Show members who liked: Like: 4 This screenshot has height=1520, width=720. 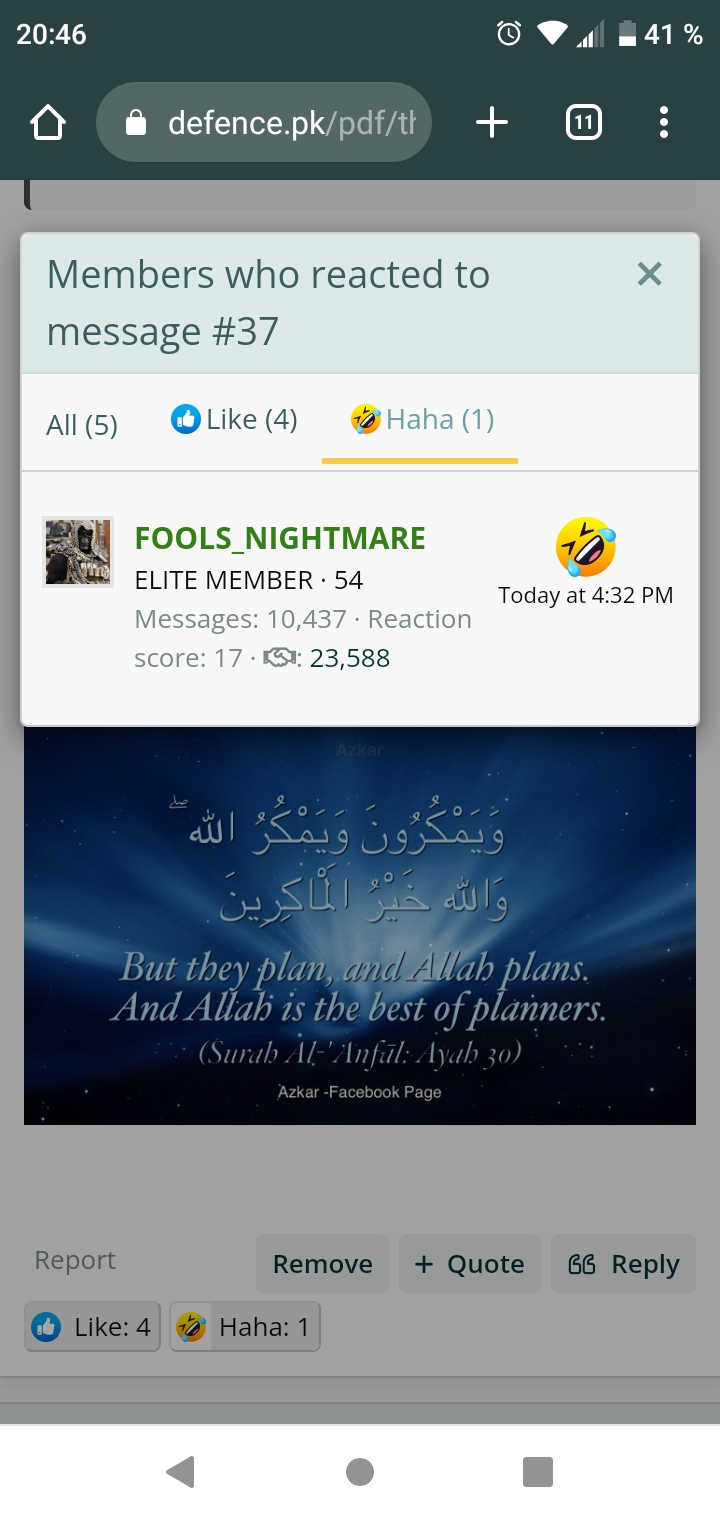point(93,1327)
